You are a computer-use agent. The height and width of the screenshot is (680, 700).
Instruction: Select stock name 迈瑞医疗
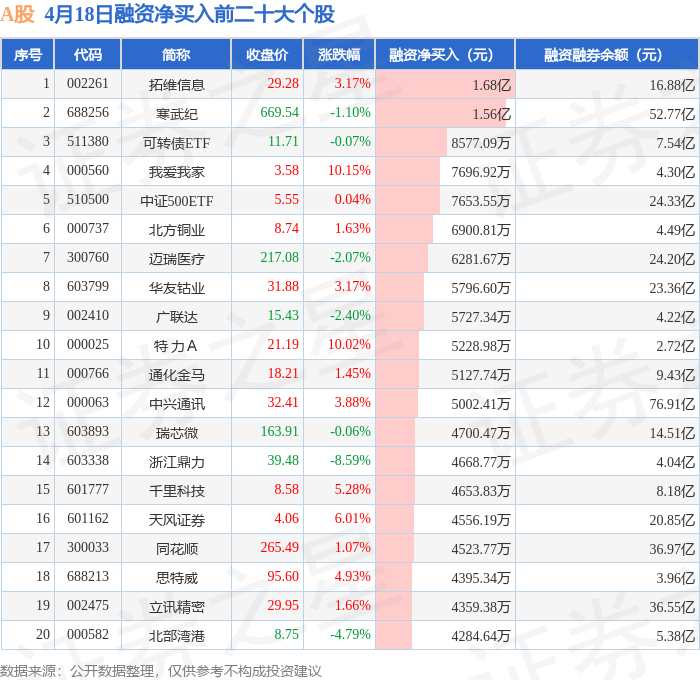177,259
